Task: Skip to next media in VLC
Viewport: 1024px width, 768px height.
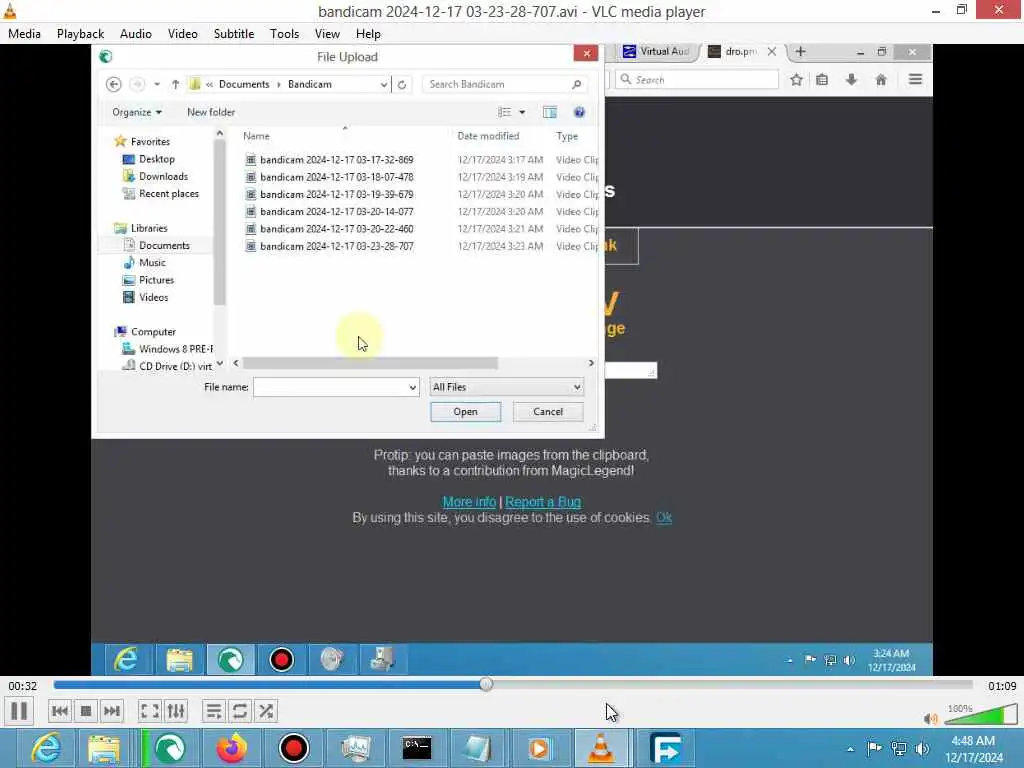Action: (x=112, y=711)
